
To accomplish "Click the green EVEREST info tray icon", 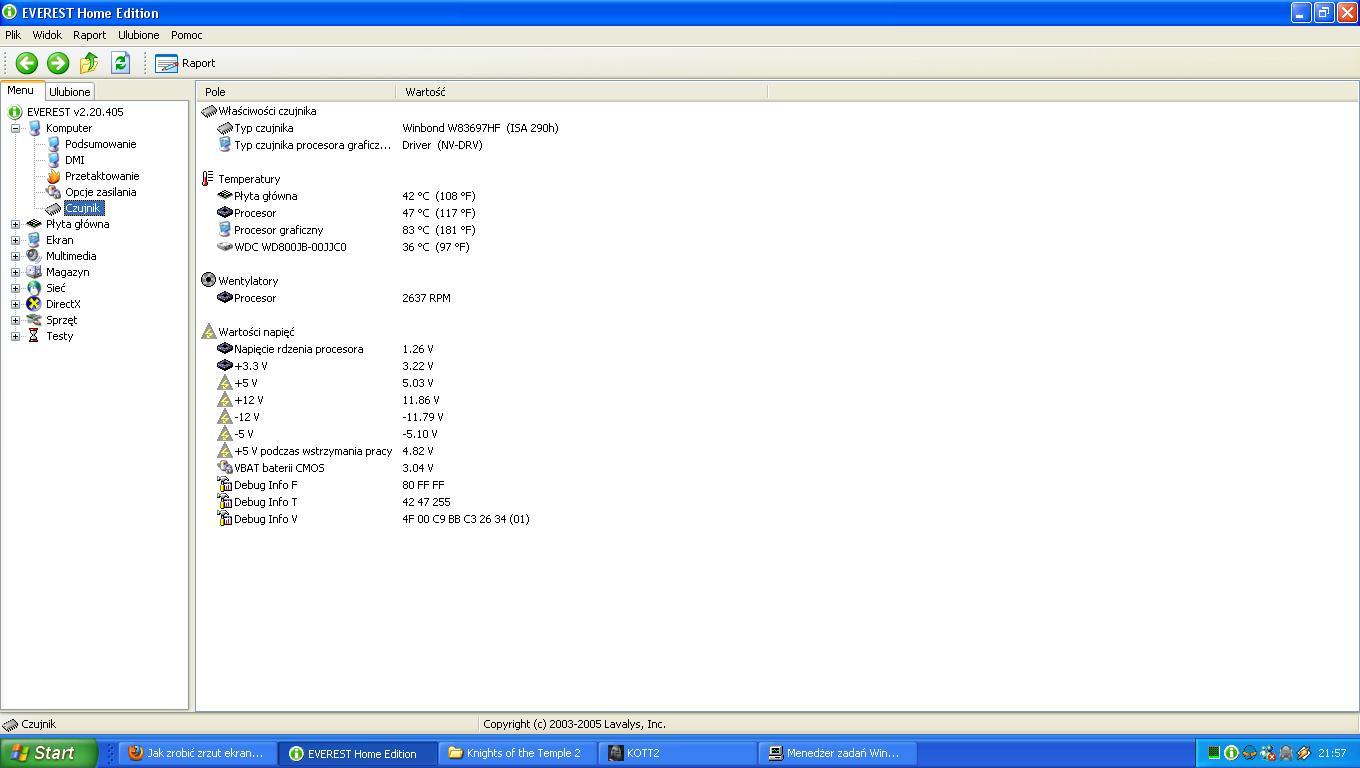I will pyautogui.click(x=1231, y=753).
